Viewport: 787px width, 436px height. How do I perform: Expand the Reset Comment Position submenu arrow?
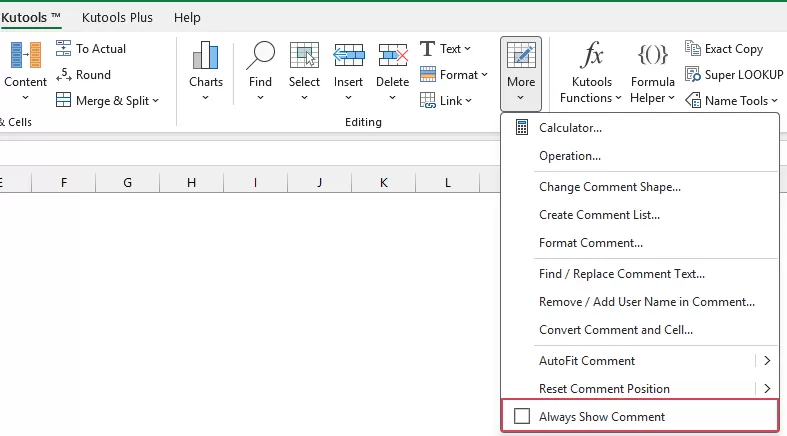click(767, 388)
